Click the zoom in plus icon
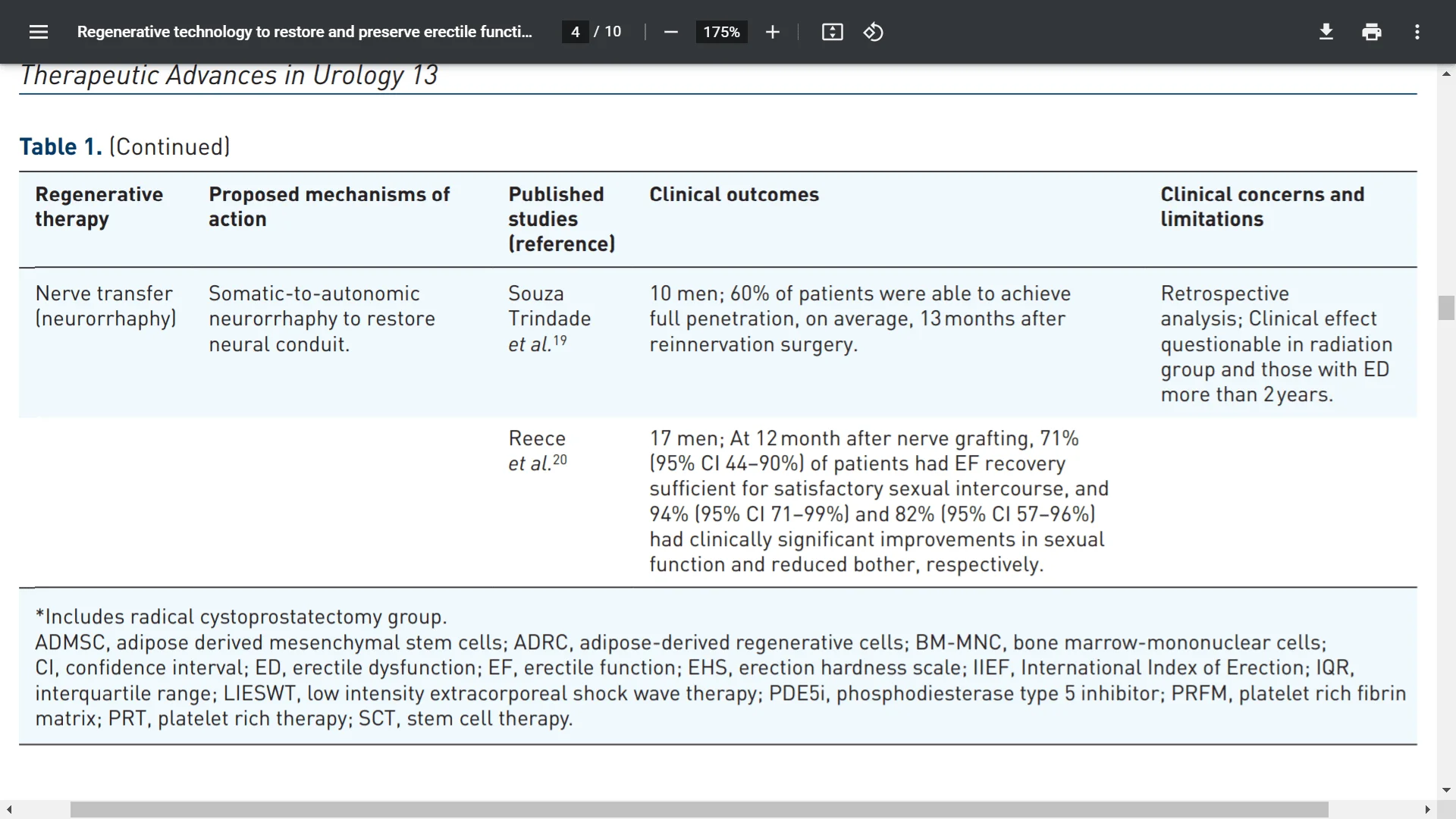 [x=772, y=32]
